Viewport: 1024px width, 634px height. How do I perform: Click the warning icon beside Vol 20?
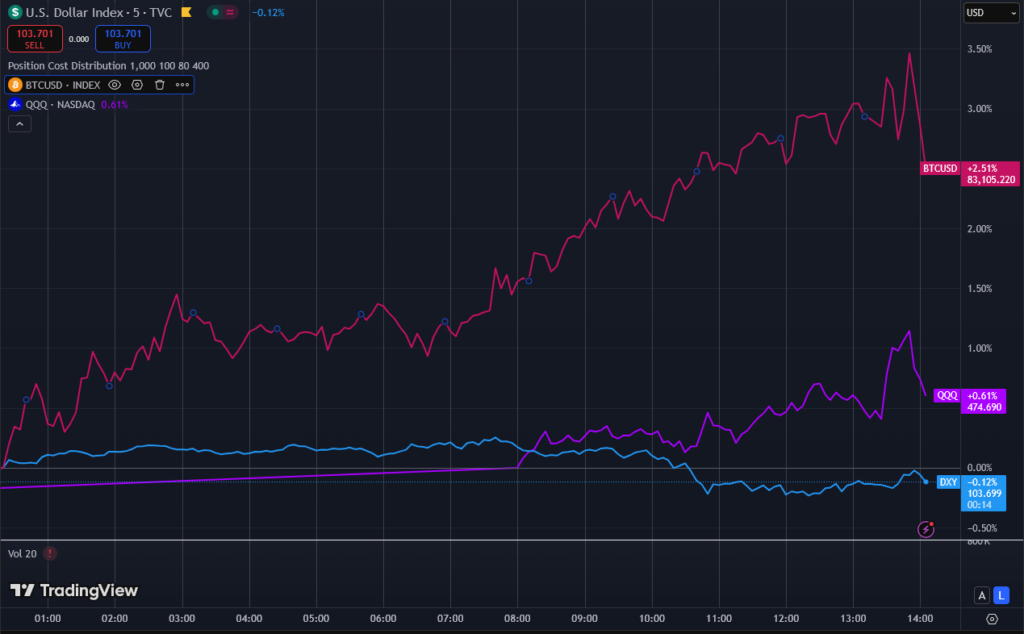tap(48, 553)
